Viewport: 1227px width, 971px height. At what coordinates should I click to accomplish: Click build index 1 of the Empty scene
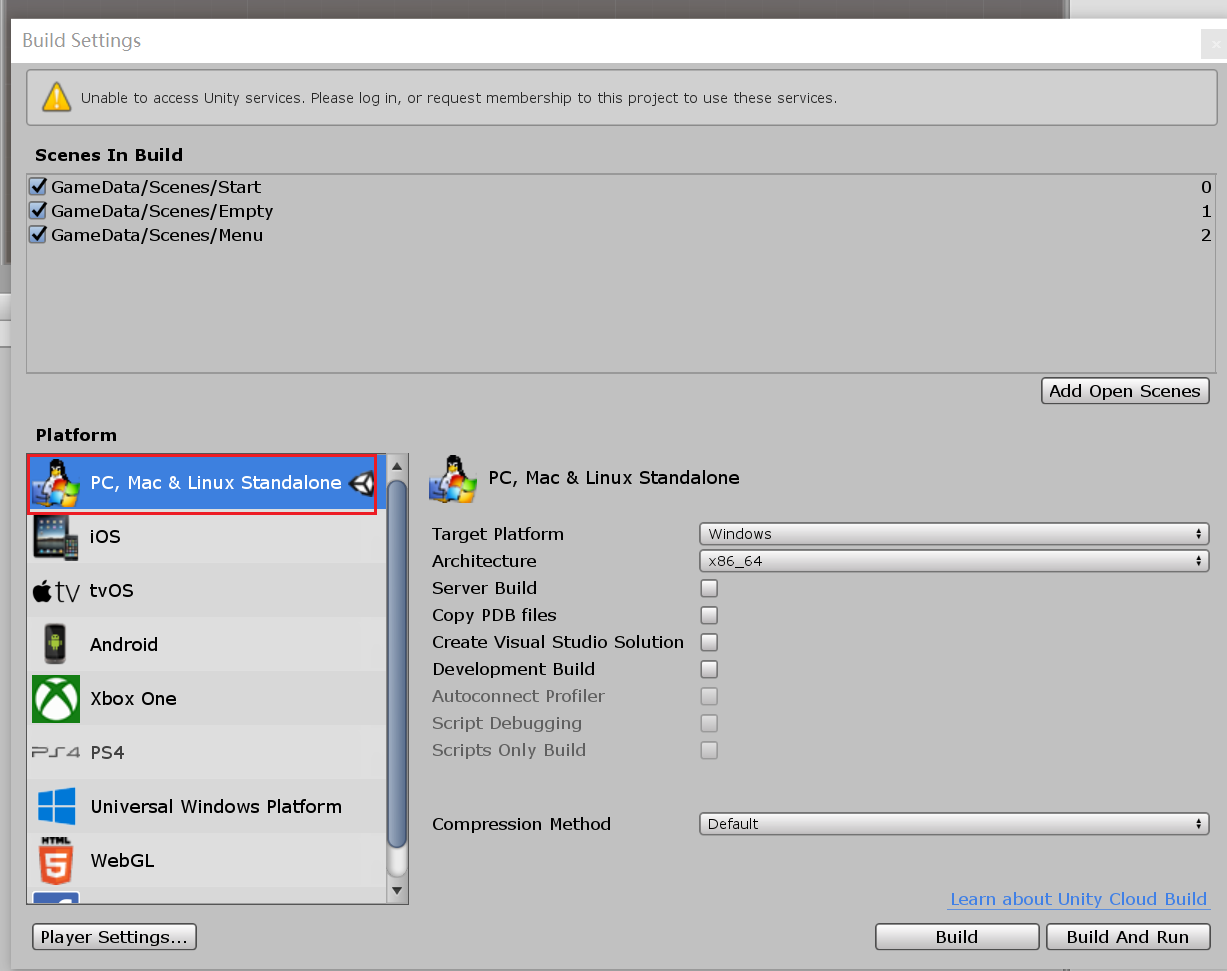tap(1206, 211)
